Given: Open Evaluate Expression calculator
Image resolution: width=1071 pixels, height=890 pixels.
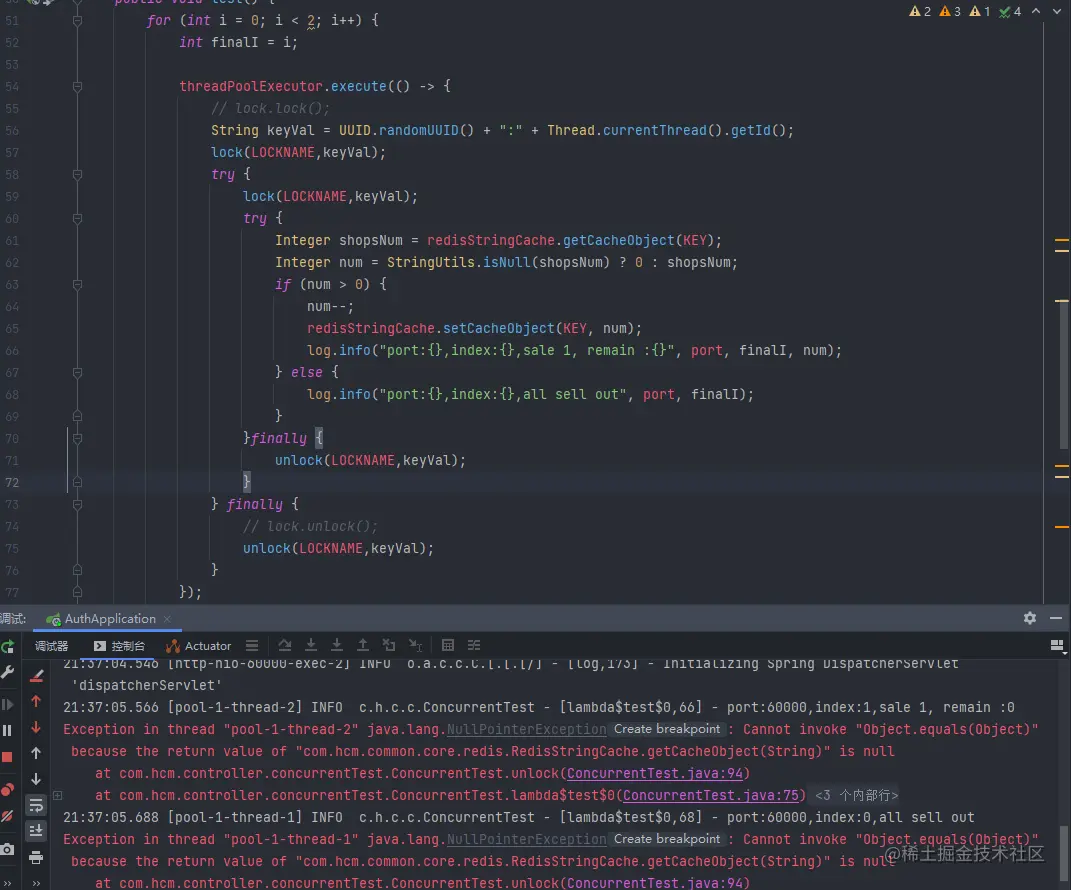Looking at the screenshot, I should [x=447, y=645].
